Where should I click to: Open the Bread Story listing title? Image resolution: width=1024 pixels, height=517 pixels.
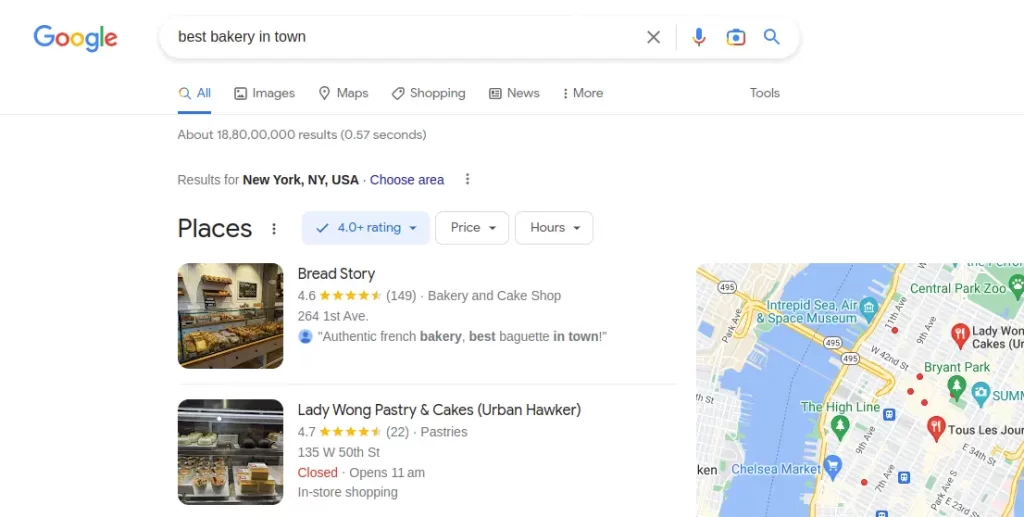(x=336, y=274)
